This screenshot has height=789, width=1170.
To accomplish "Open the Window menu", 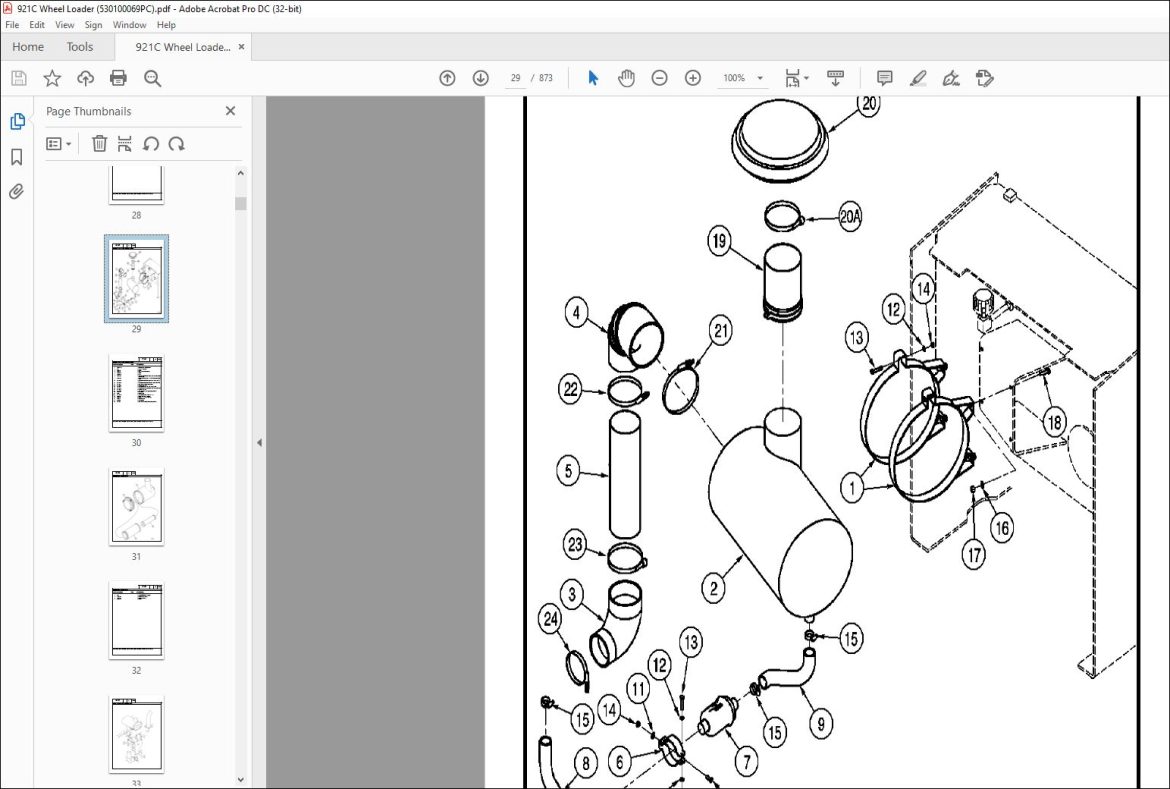I will [129, 25].
